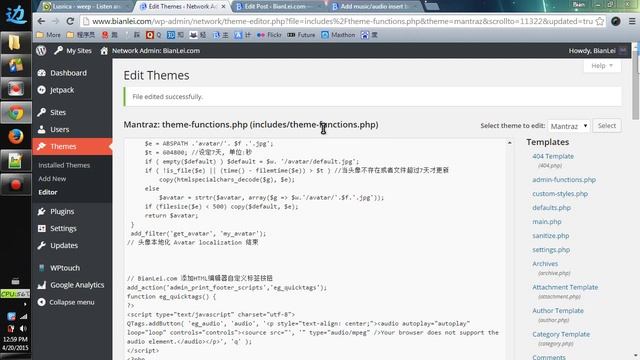Click the Themes brush icon
640x360 pixels.
(x=42, y=146)
